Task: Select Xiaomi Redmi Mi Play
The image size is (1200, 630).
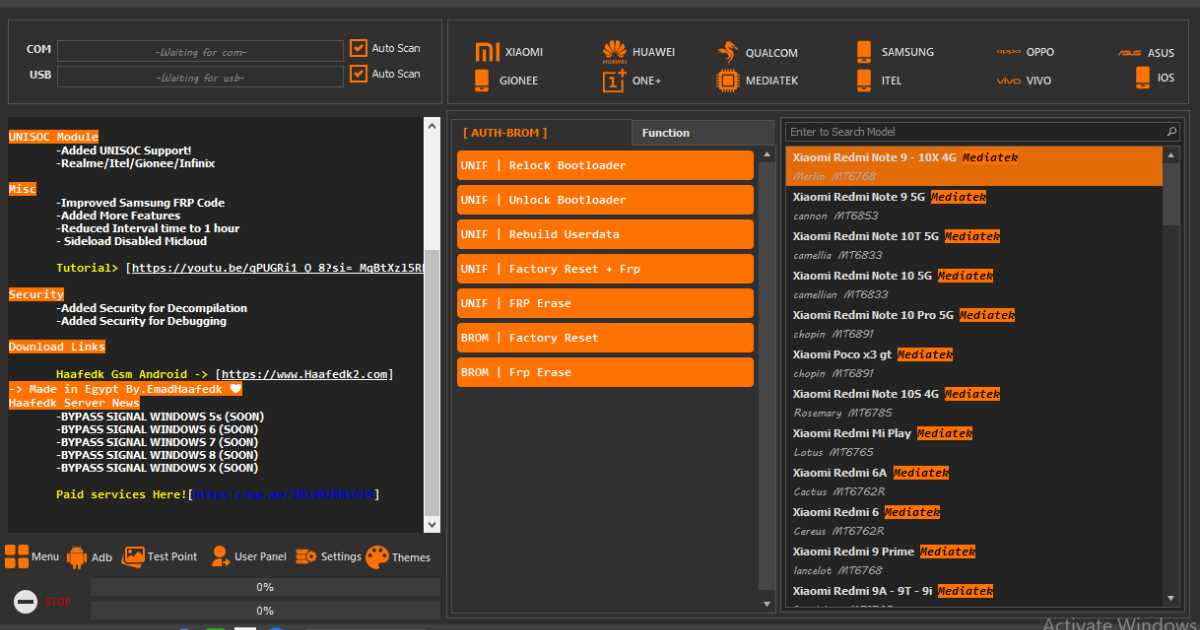Action: pyautogui.click(x=974, y=442)
